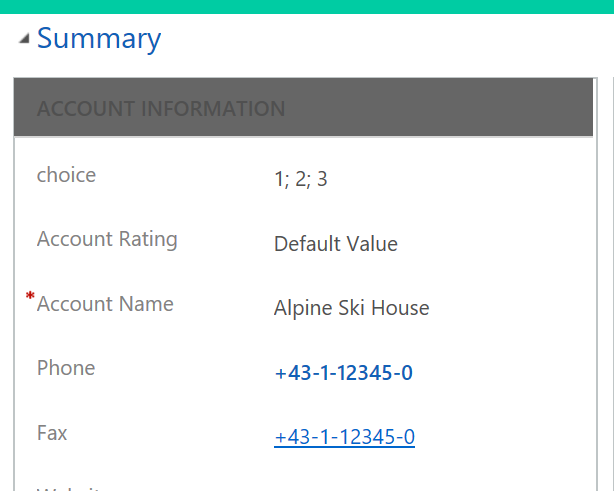Click the empty area right of Alpine Ski House
This screenshot has width=614, height=491.
pos(520,308)
